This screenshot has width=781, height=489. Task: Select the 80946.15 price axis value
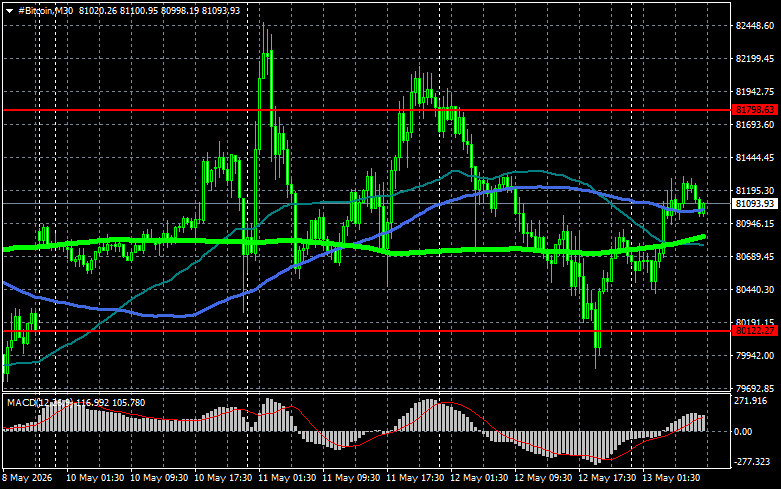[755, 224]
